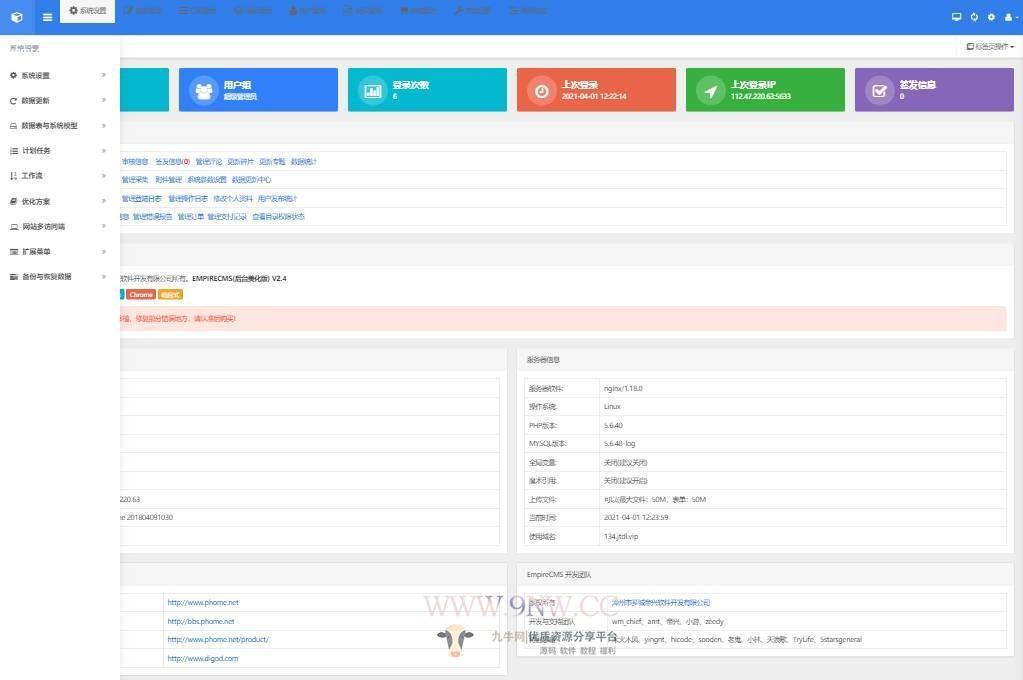Click the red Chrome badge
The height and width of the screenshot is (680, 1023).
141,295
